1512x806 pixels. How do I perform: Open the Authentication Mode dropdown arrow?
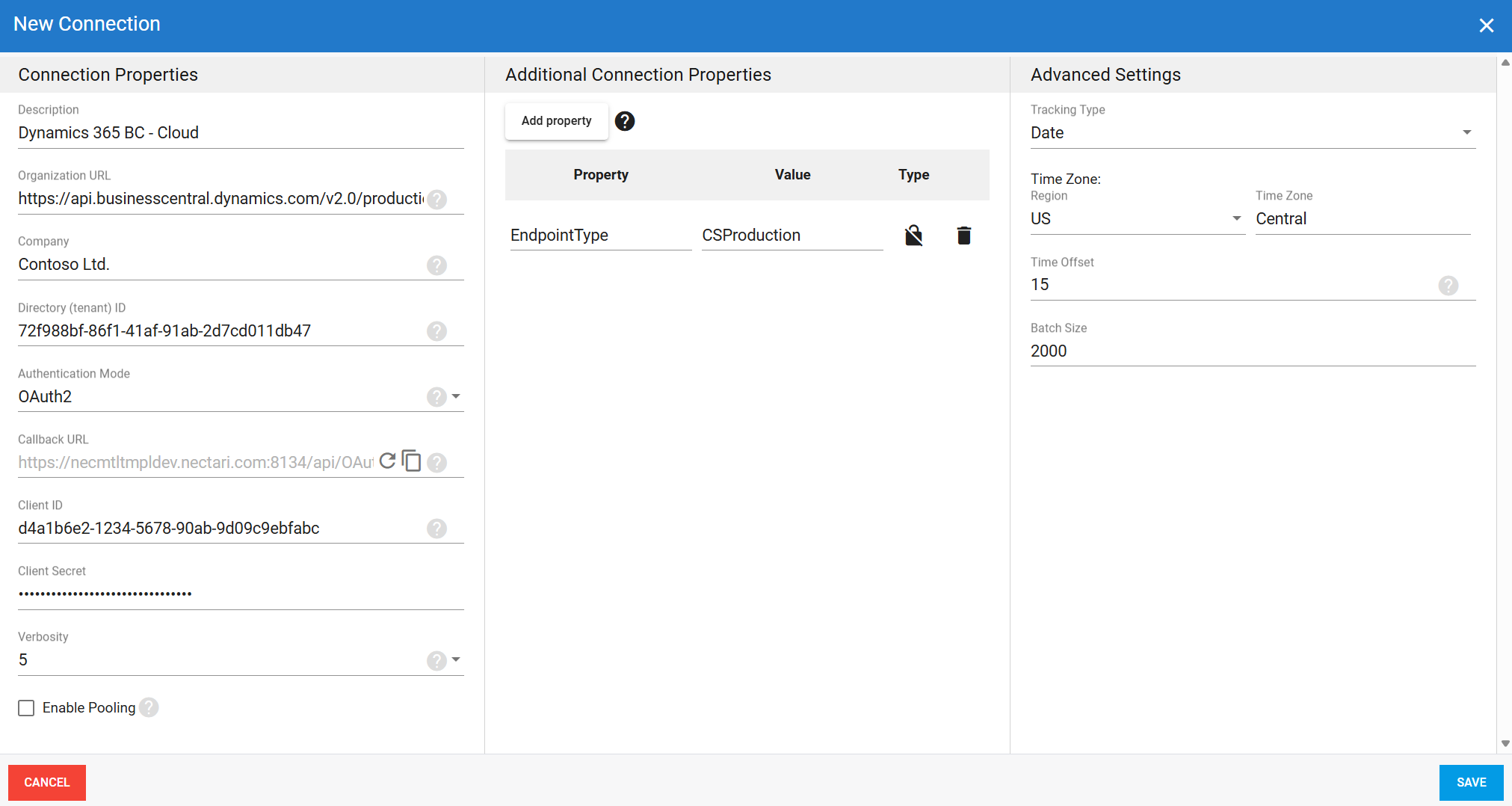(x=456, y=396)
